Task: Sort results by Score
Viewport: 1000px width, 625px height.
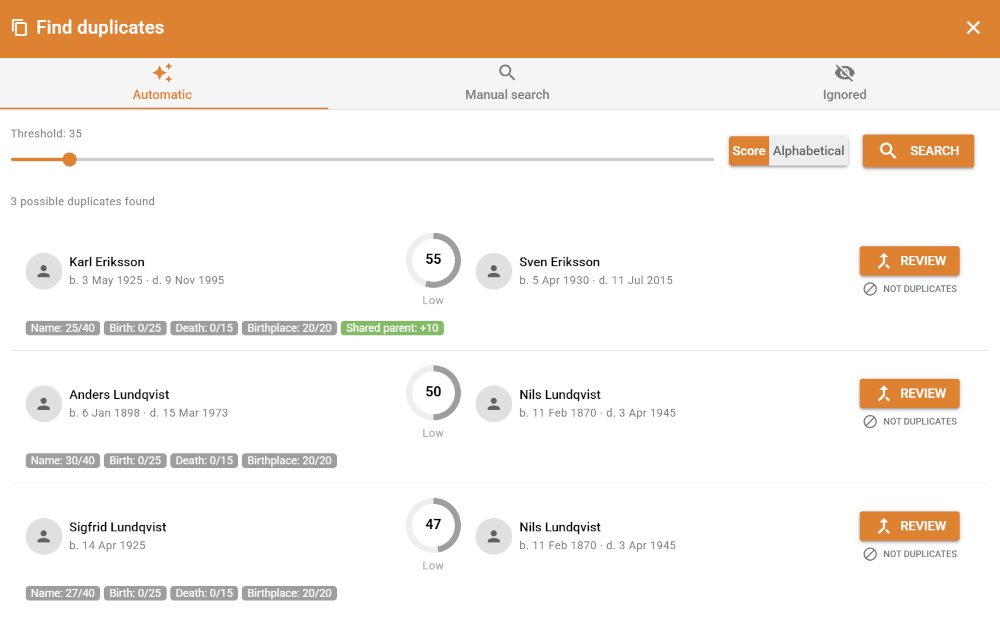Action: pos(749,151)
